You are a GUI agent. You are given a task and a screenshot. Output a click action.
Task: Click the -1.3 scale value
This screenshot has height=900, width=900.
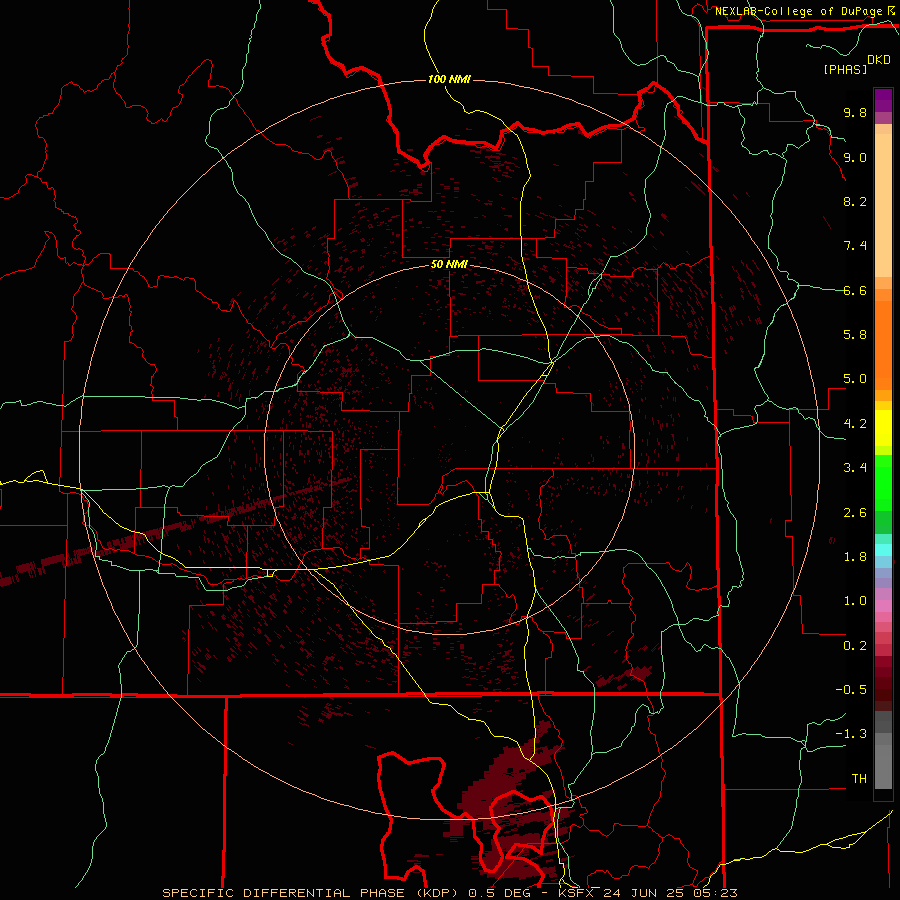851,734
